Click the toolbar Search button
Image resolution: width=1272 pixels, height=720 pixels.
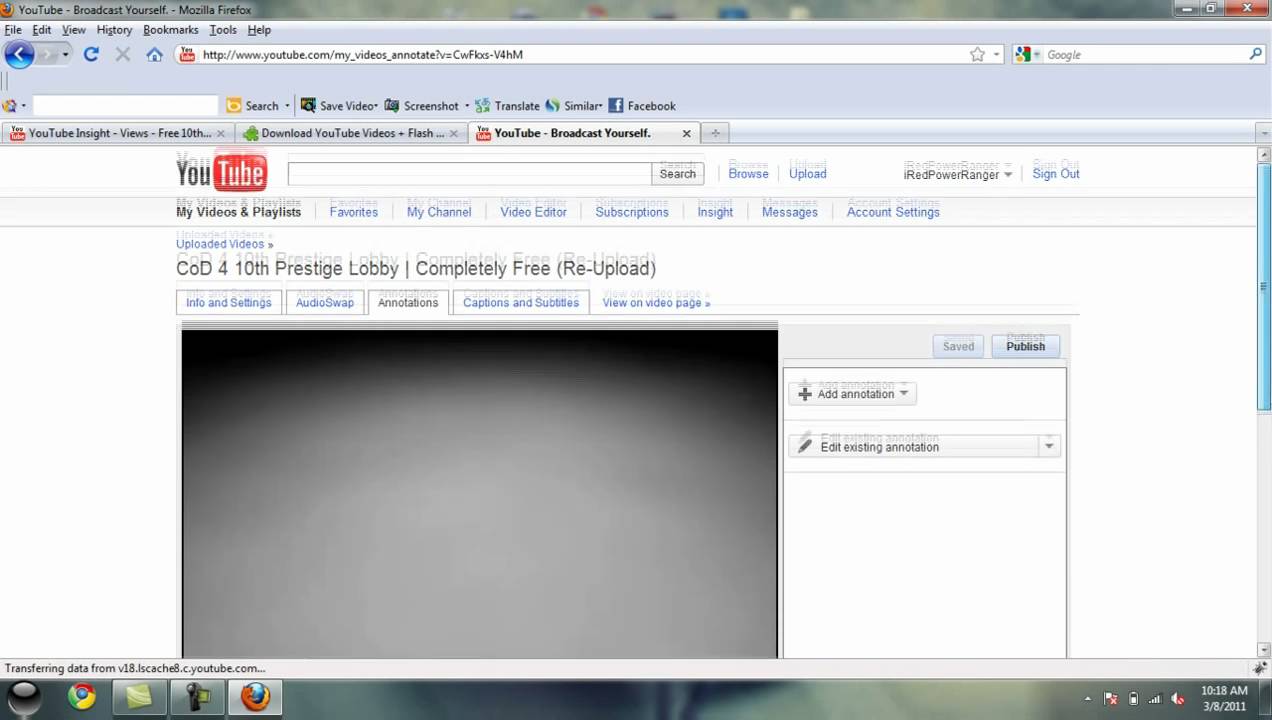[253, 105]
